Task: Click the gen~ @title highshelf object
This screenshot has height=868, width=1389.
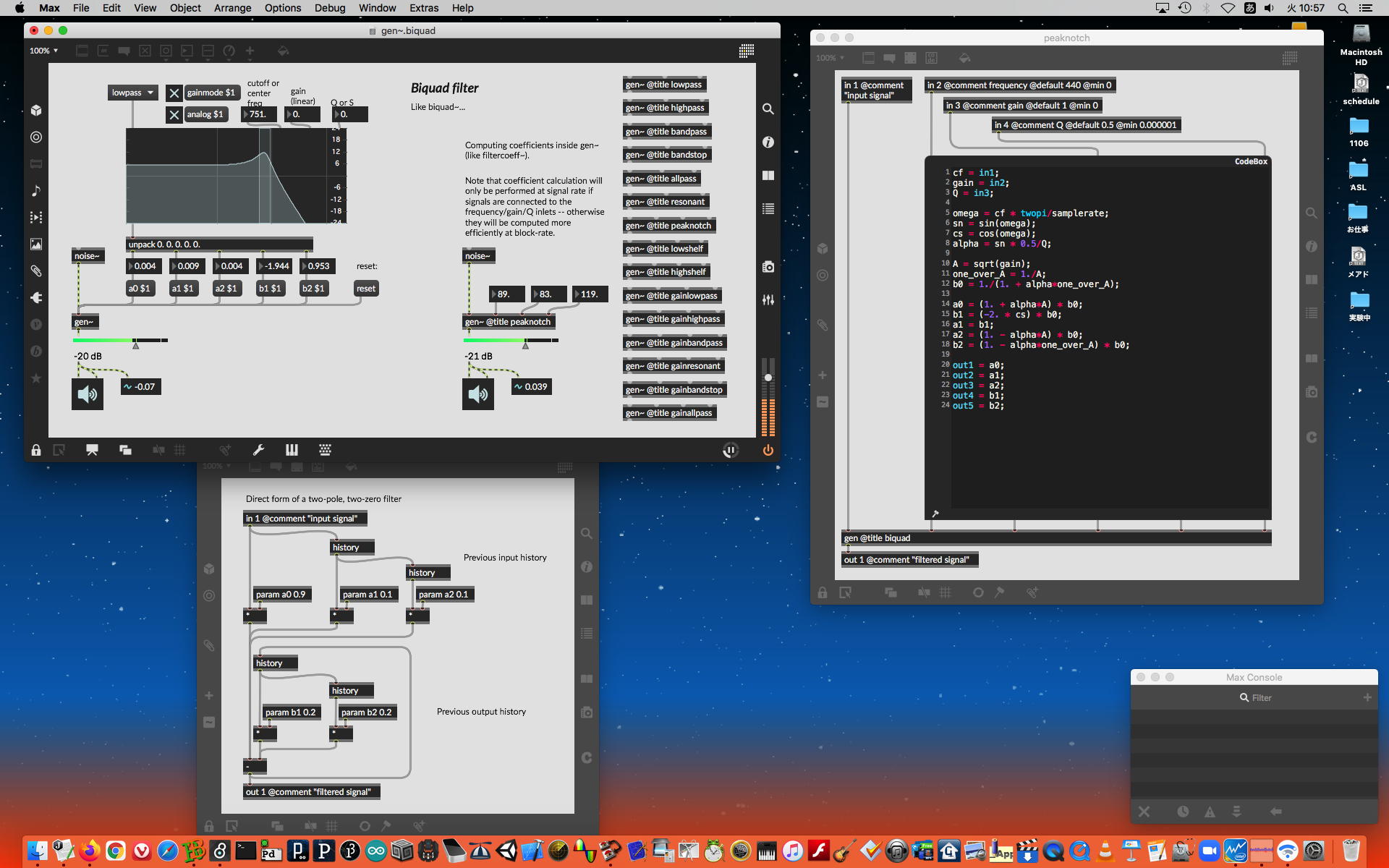Action: point(666,272)
